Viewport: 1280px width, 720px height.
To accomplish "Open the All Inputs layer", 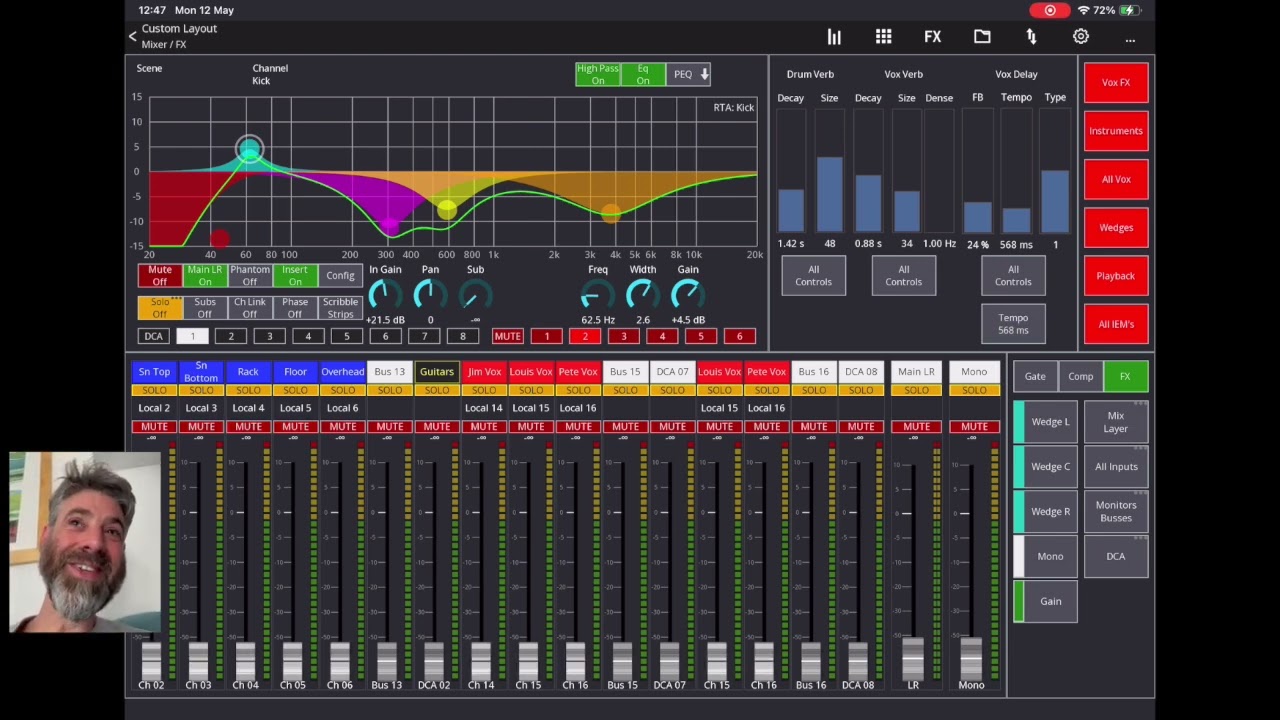I will [x=1116, y=467].
